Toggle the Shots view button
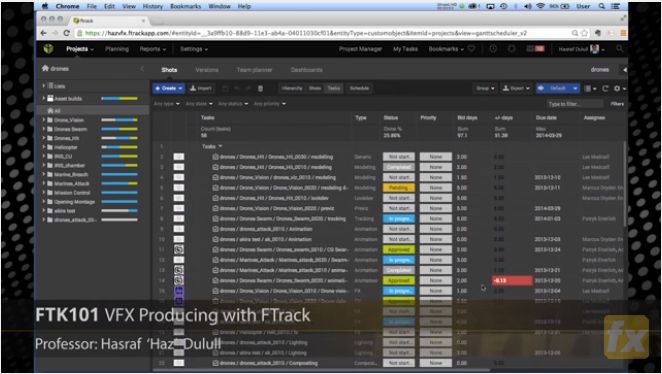The height and width of the screenshot is (374, 662). coord(315,88)
